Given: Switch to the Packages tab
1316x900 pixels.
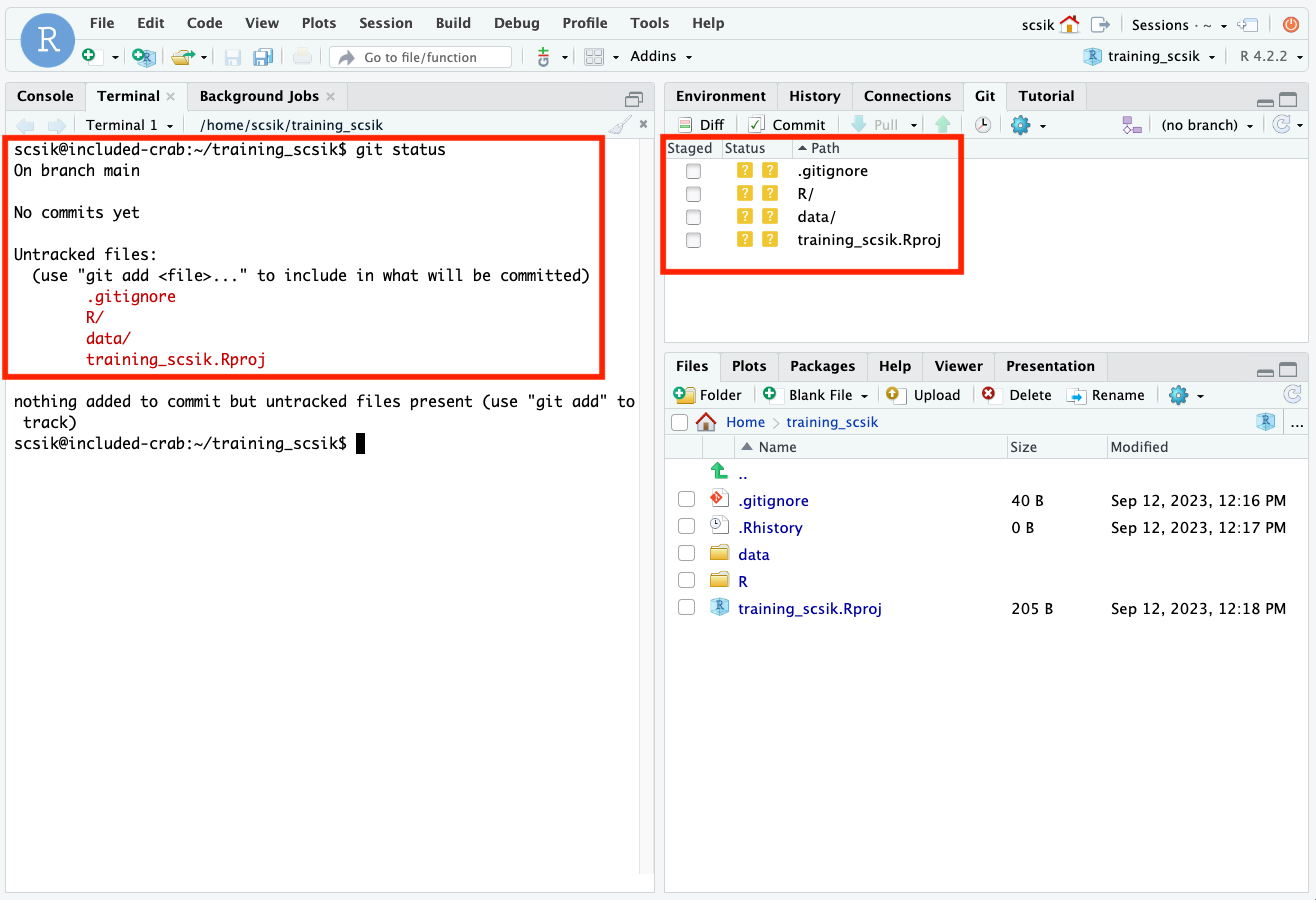Looking at the screenshot, I should click(822, 366).
